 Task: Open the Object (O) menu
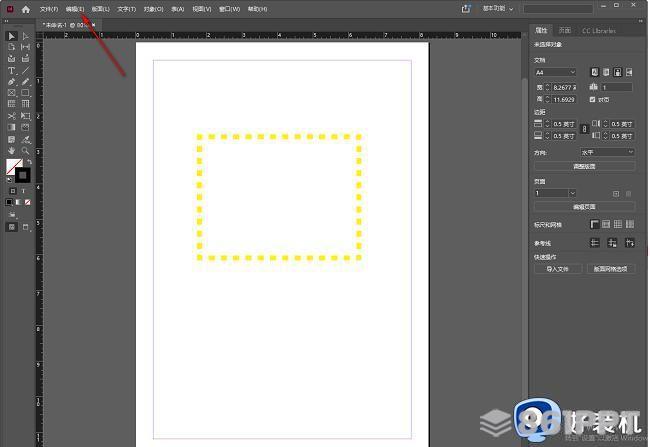click(153, 9)
